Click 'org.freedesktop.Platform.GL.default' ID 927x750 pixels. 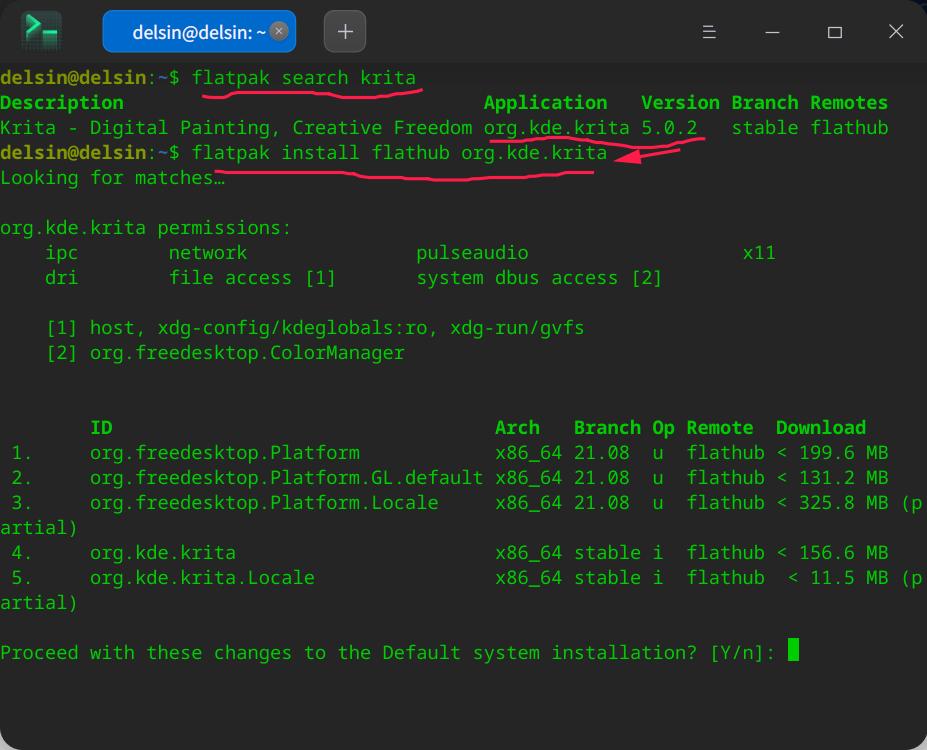(x=286, y=478)
